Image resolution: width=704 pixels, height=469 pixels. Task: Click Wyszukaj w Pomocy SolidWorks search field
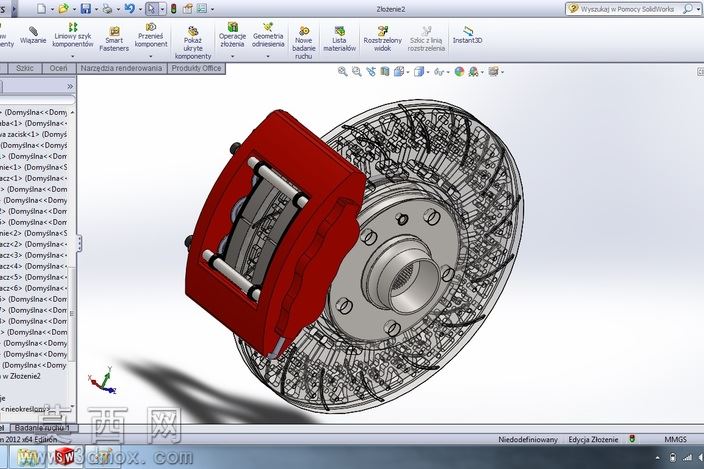click(627, 9)
